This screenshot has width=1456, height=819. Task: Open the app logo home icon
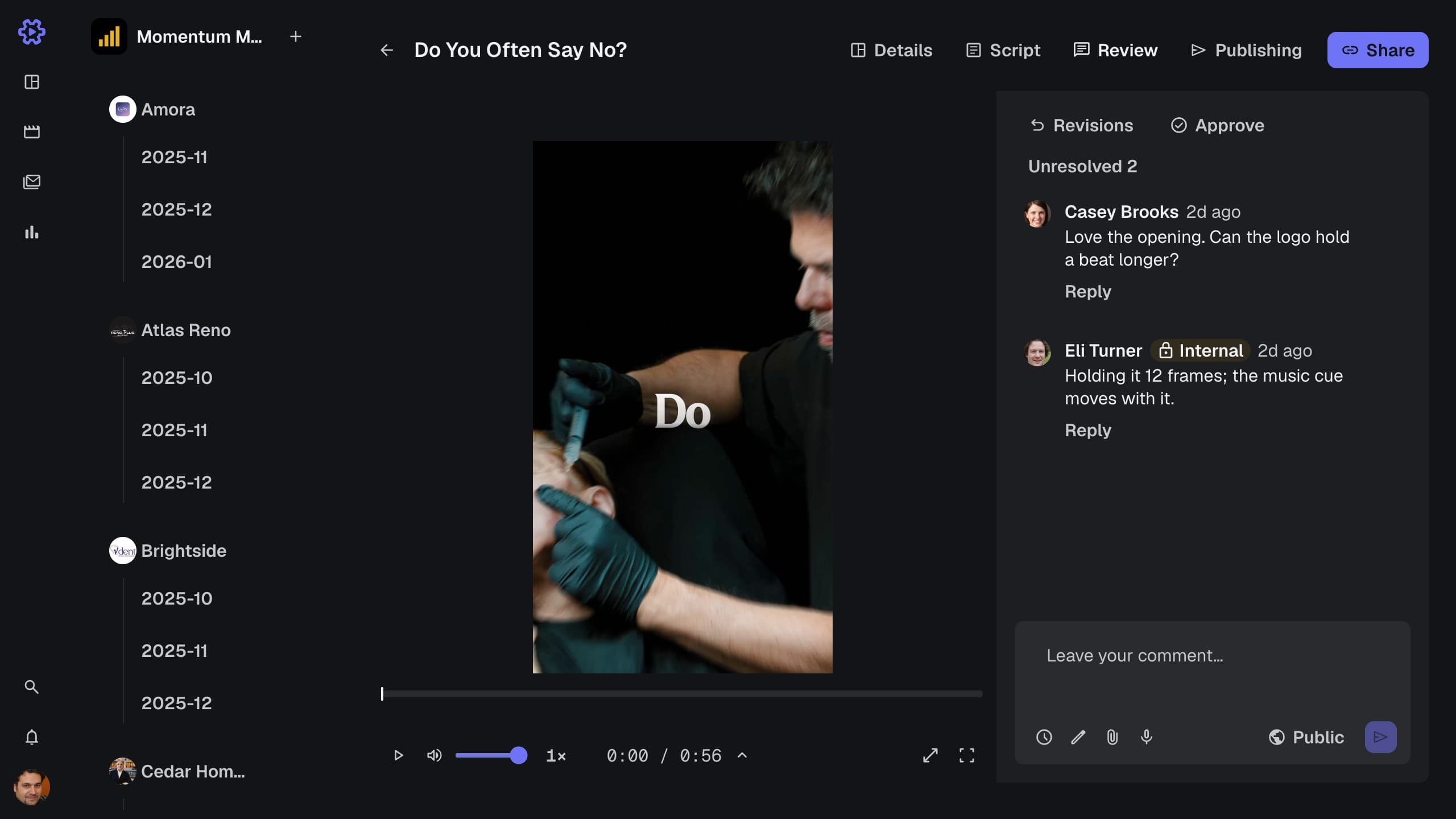(32, 32)
